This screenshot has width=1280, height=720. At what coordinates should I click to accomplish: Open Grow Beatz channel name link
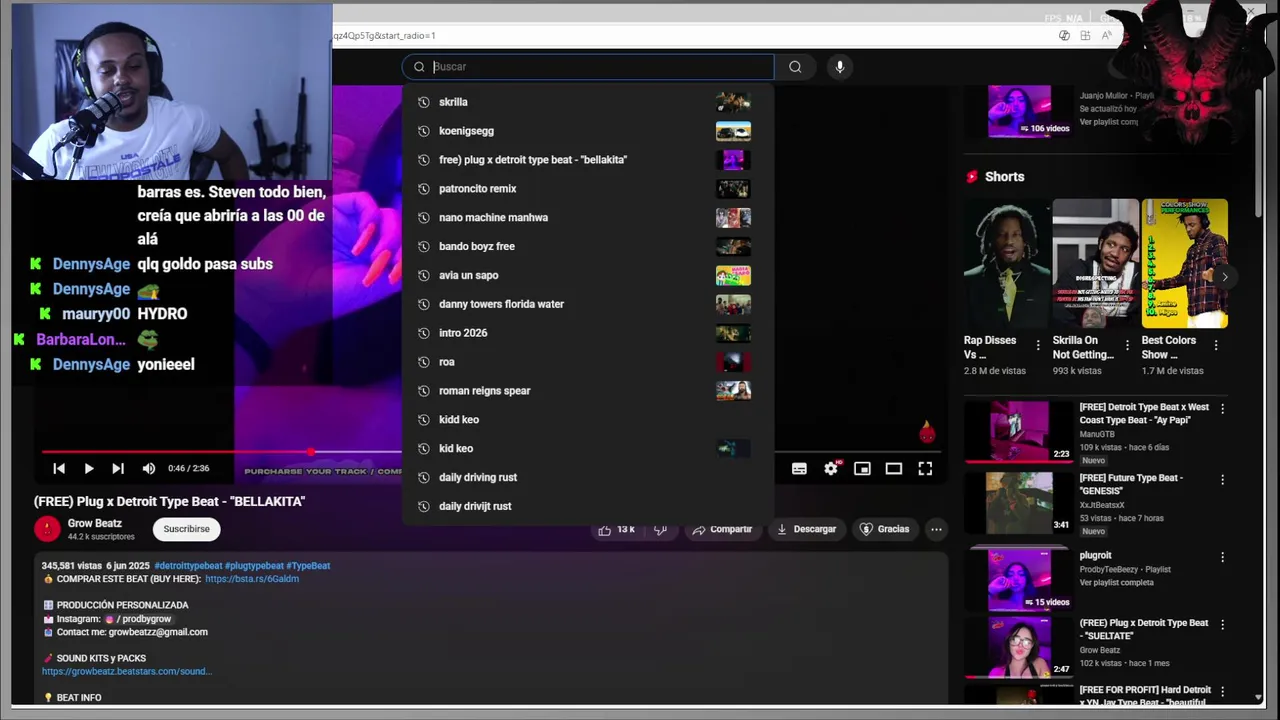click(95, 523)
